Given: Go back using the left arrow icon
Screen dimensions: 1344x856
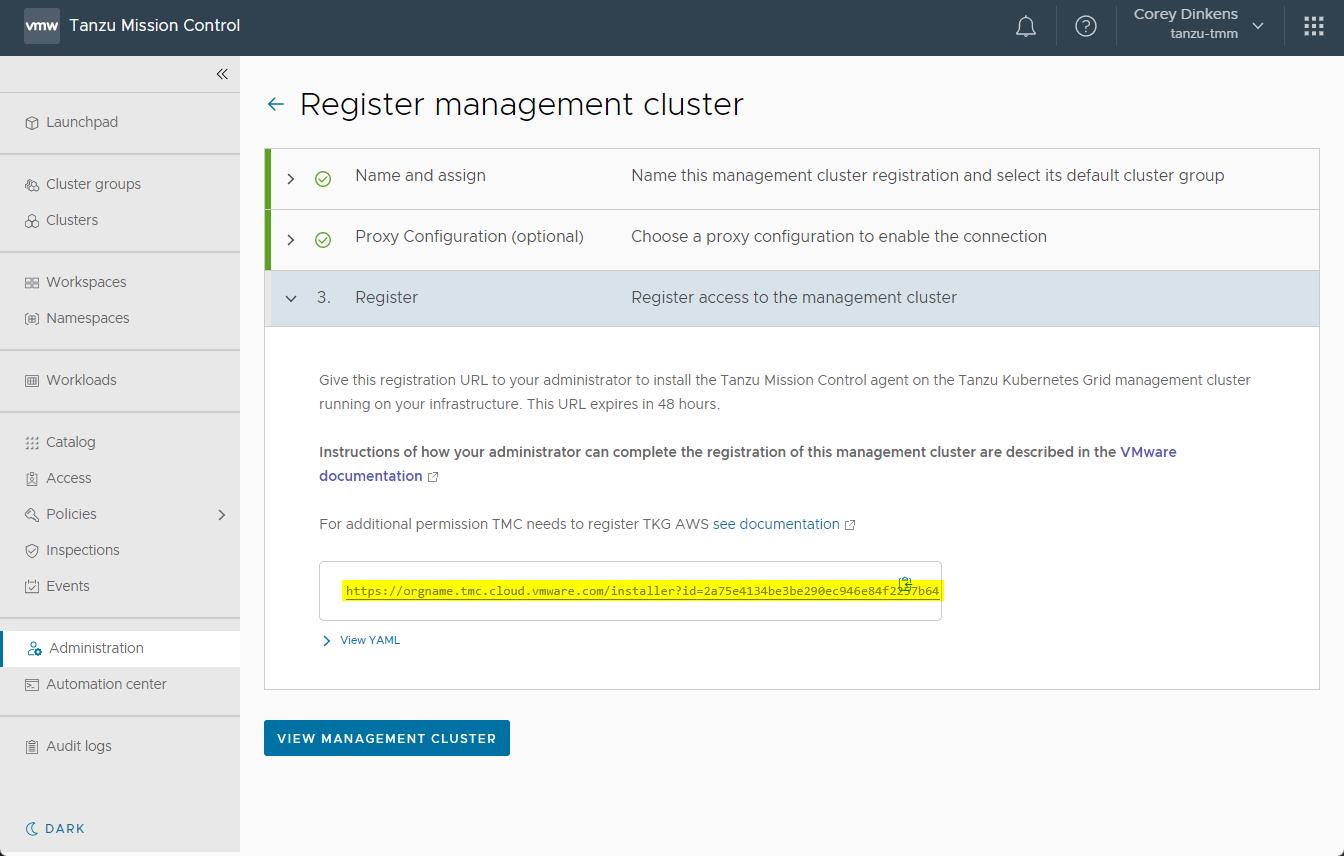Looking at the screenshot, I should click(276, 104).
